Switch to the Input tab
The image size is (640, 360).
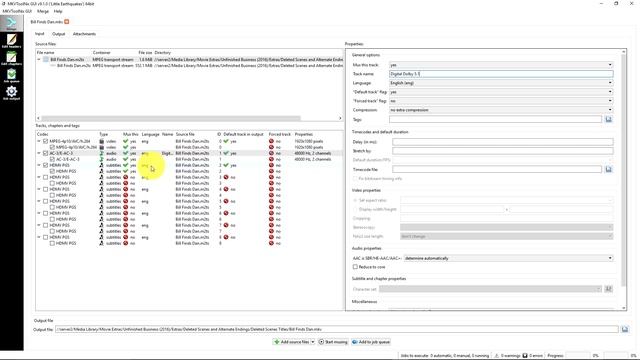pos(40,34)
